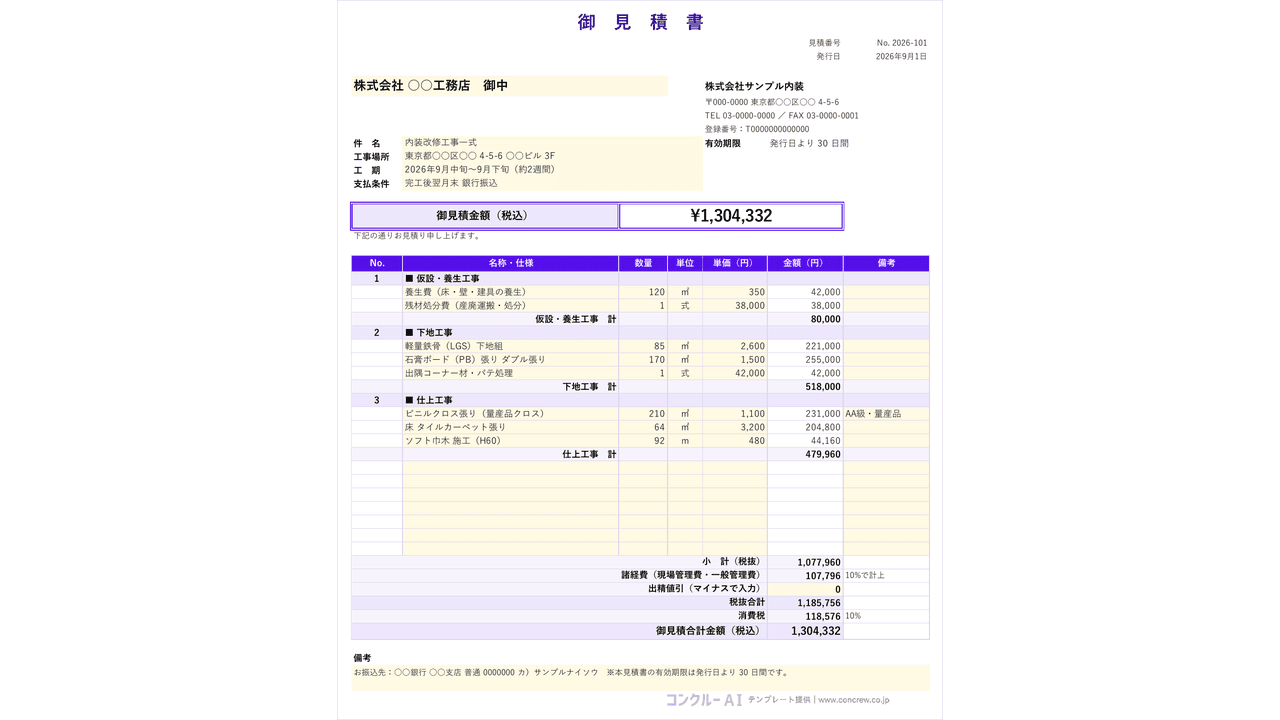The image size is (1280, 720).
Task: Select the 養生費(床・壁・建具の養生) item
Action: pos(511,292)
